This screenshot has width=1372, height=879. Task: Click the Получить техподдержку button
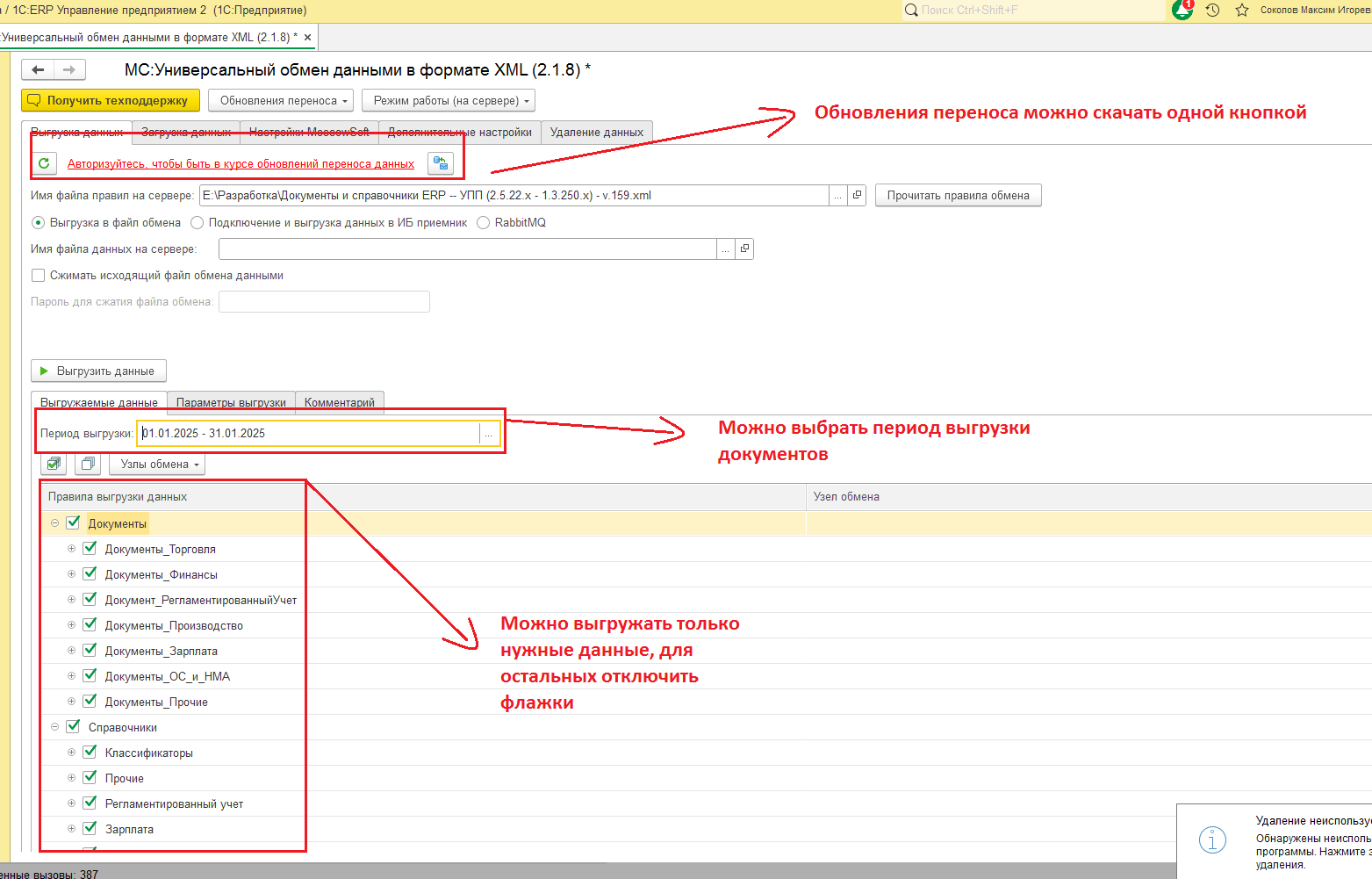click(111, 101)
